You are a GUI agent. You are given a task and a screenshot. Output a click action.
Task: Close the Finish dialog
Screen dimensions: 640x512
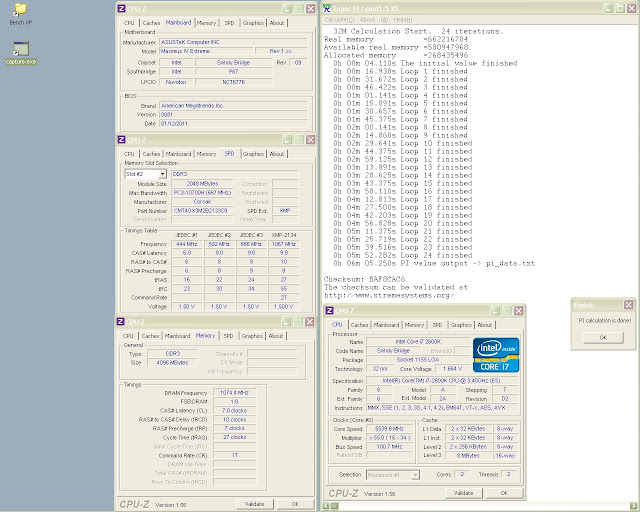(x=629, y=305)
